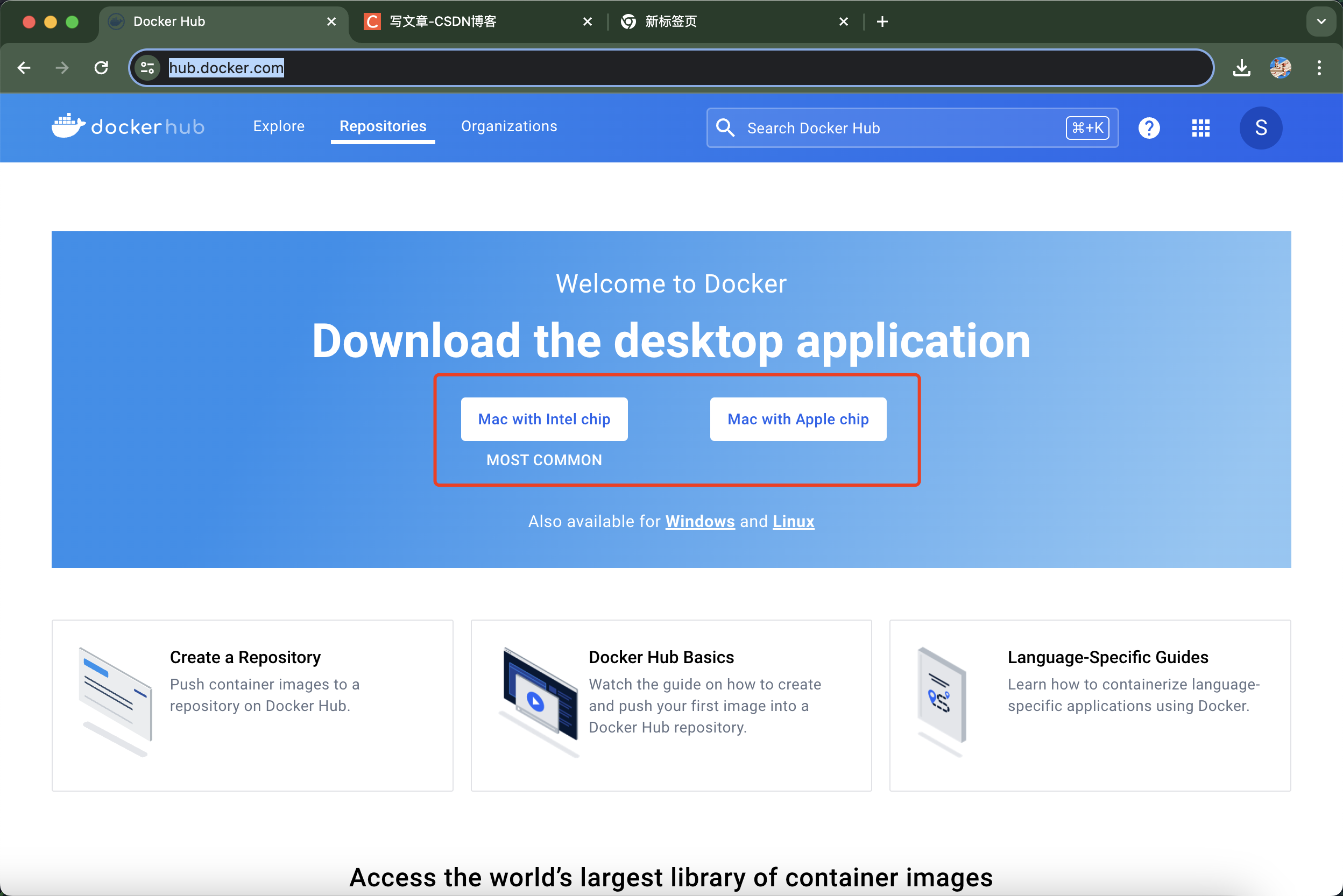
Task: Expand the tab search chevron
Action: coord(1321,22)
